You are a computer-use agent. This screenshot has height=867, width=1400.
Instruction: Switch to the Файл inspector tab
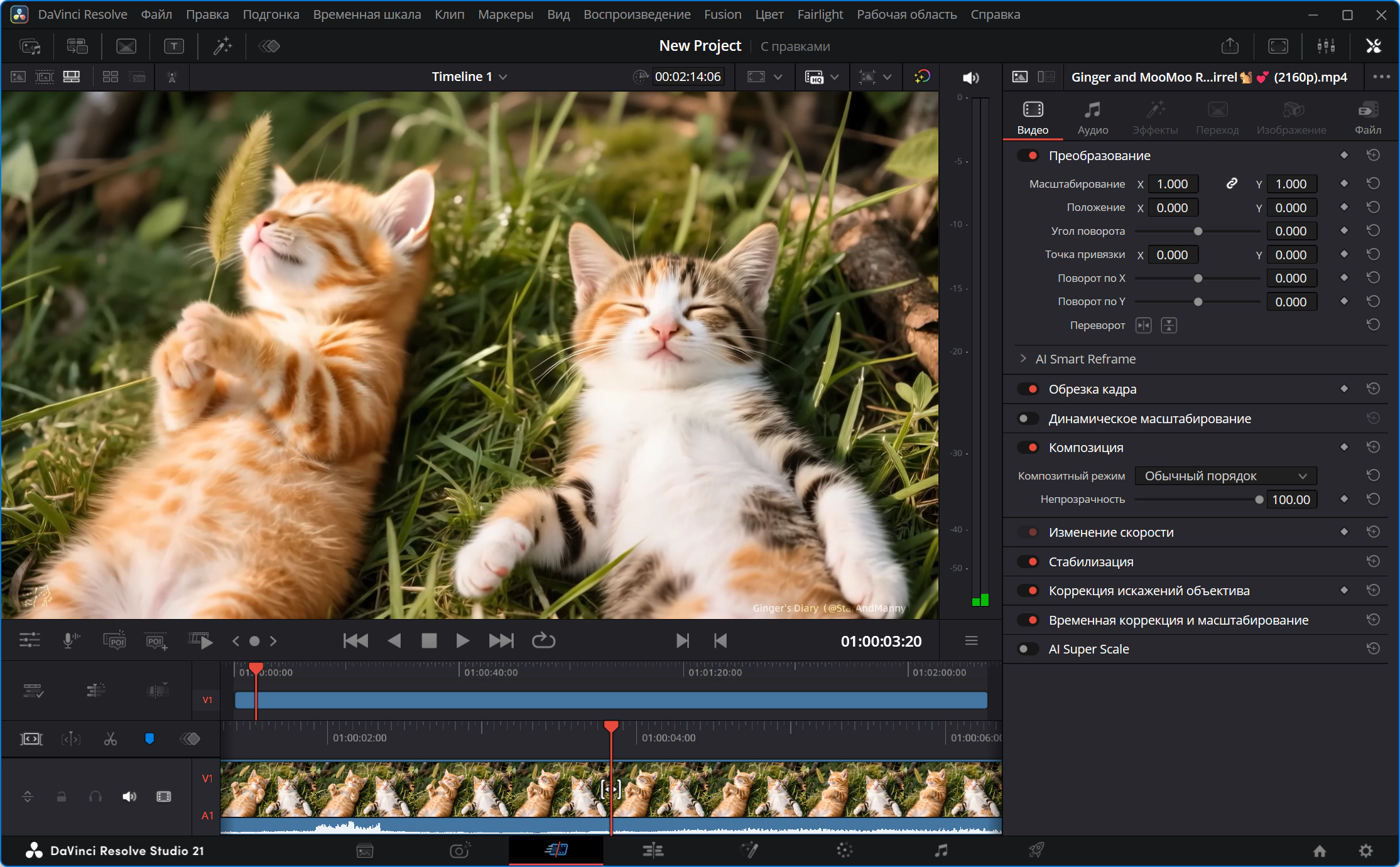point(1367,118)
